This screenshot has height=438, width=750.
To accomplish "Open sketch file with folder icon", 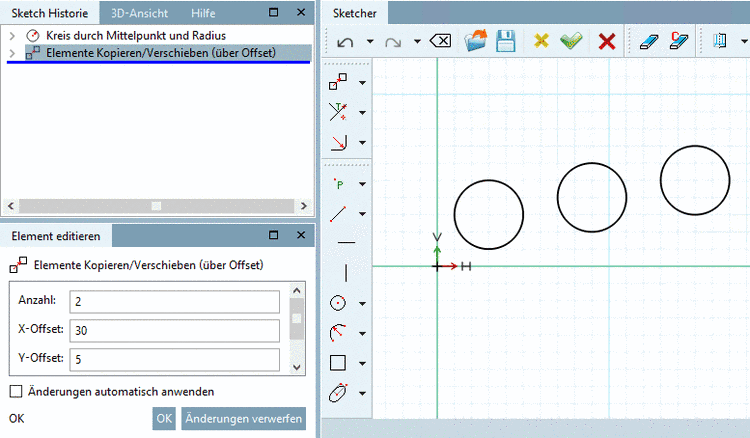I will pyautogui.click(x=475, y=41).
